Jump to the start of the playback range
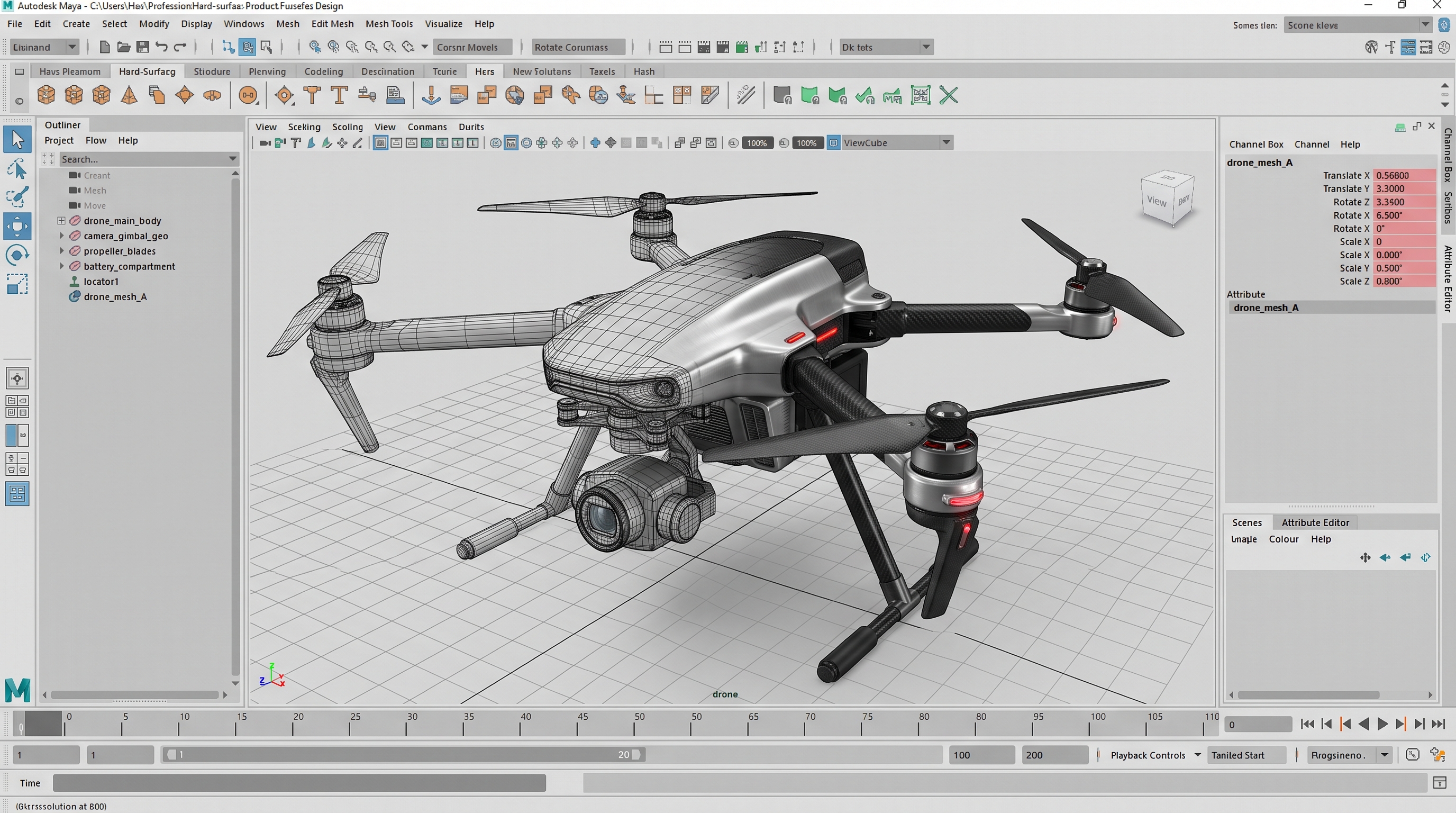1456x813 pixels. coord(1307,724)
